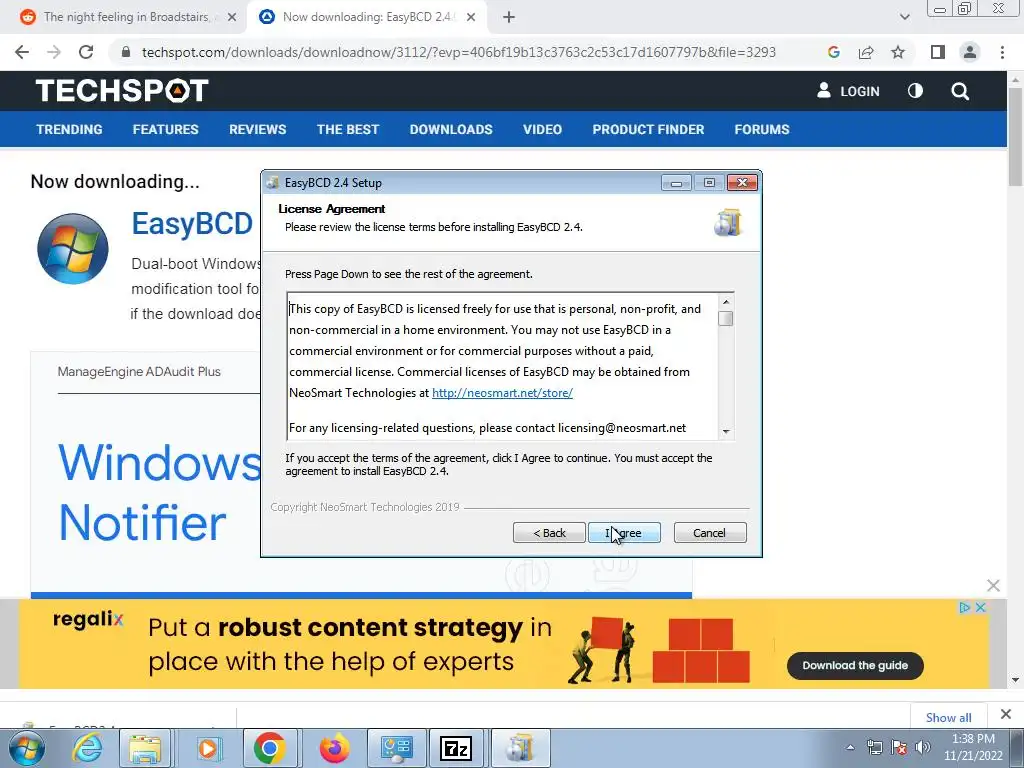
Task: Open Internet Explorer from the taskbar
Action: [x=87, y=748]
